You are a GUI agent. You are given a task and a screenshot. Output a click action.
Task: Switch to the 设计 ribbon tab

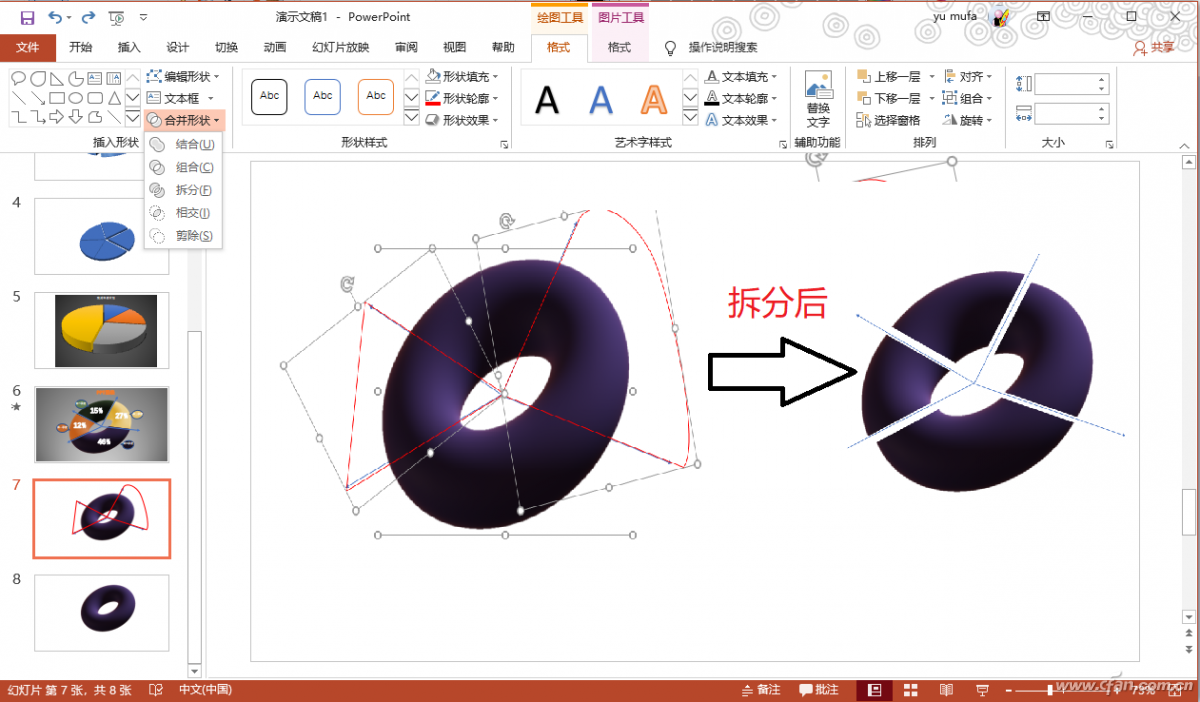coord(178,47)
